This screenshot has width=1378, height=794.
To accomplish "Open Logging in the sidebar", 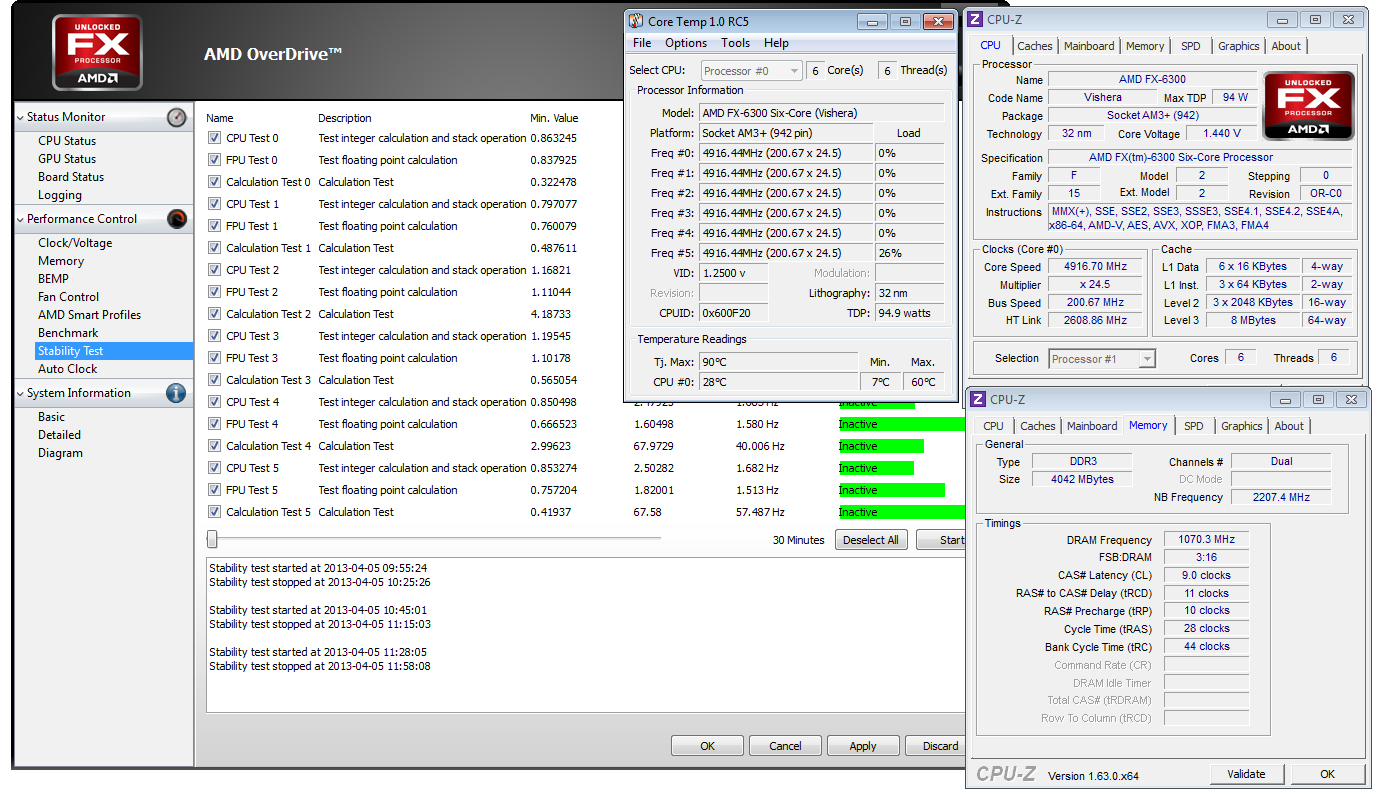I will pos(60,195).
